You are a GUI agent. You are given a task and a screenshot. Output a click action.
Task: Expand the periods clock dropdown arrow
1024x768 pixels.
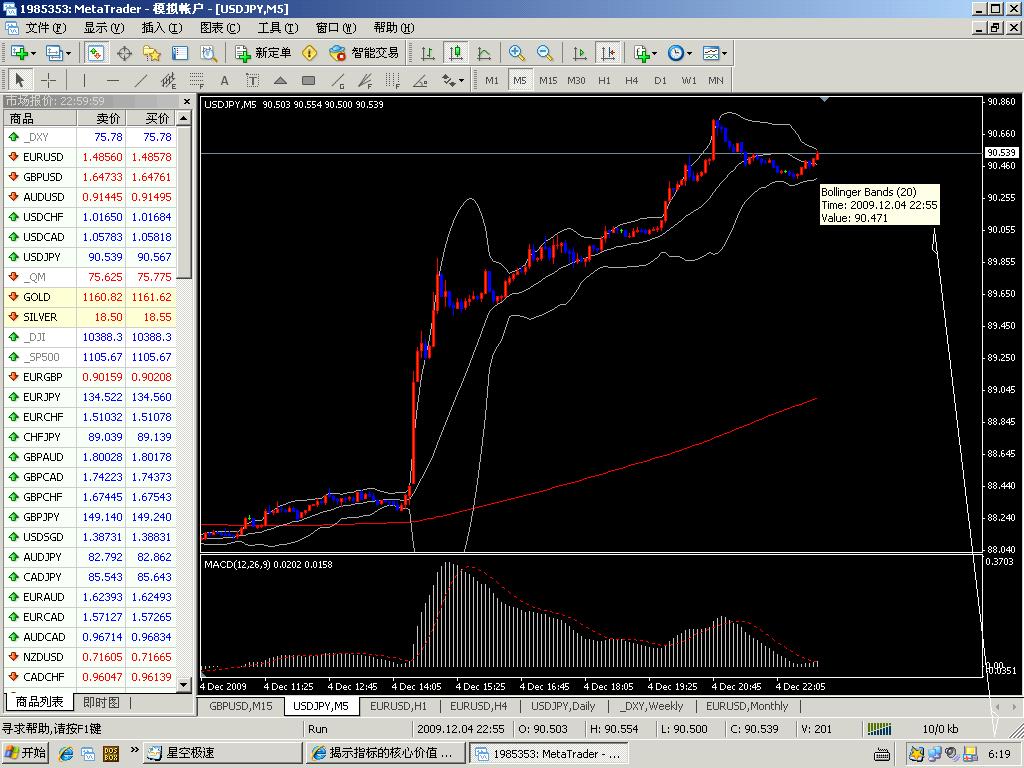[x=689, y=54]
